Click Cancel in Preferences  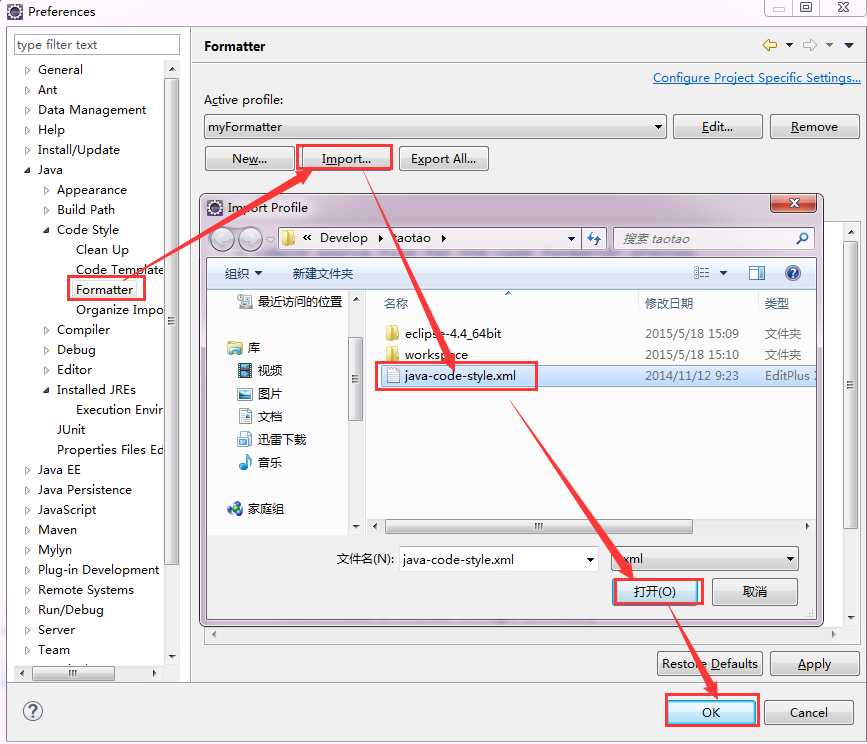[808, 712]
